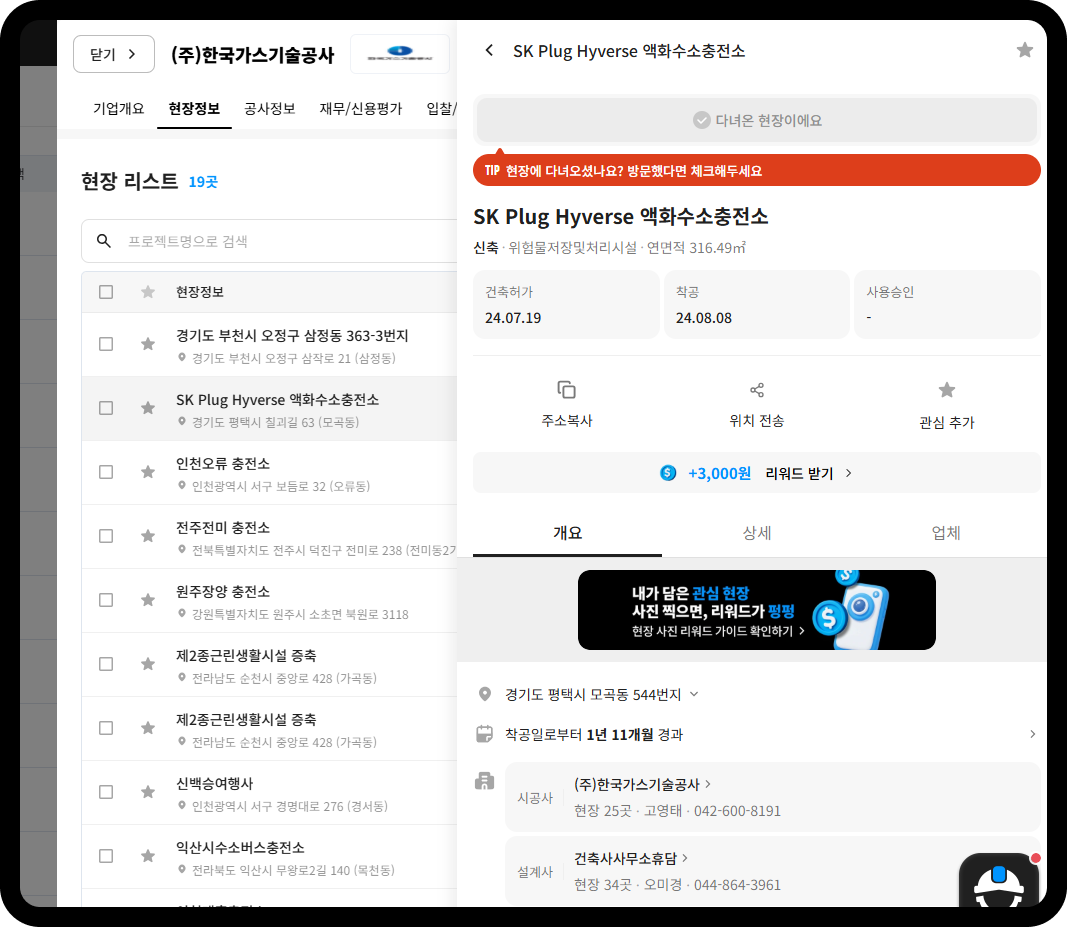Check the 신백승여행사 checkbox
The width and height of the screenshot is (1067, 927).
click(x=106, y=792)
